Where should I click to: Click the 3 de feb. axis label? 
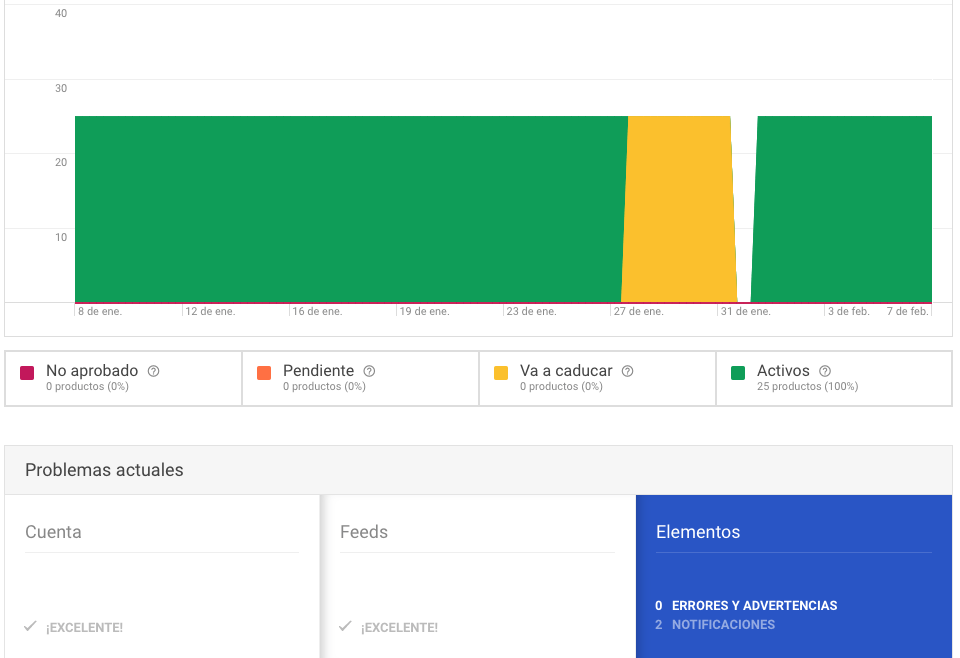point(849,312)
